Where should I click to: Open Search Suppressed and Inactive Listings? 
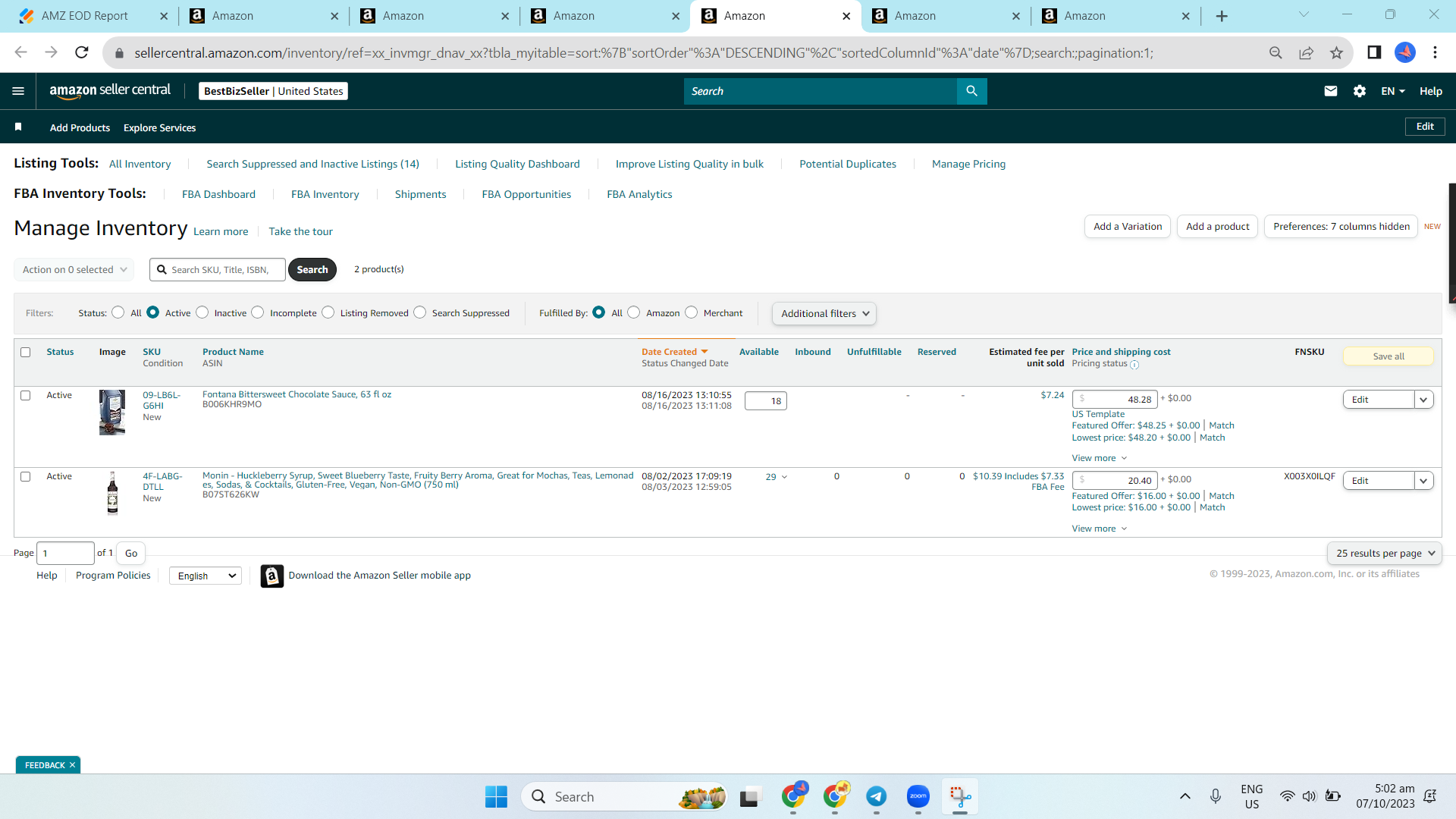coord(312,164)
